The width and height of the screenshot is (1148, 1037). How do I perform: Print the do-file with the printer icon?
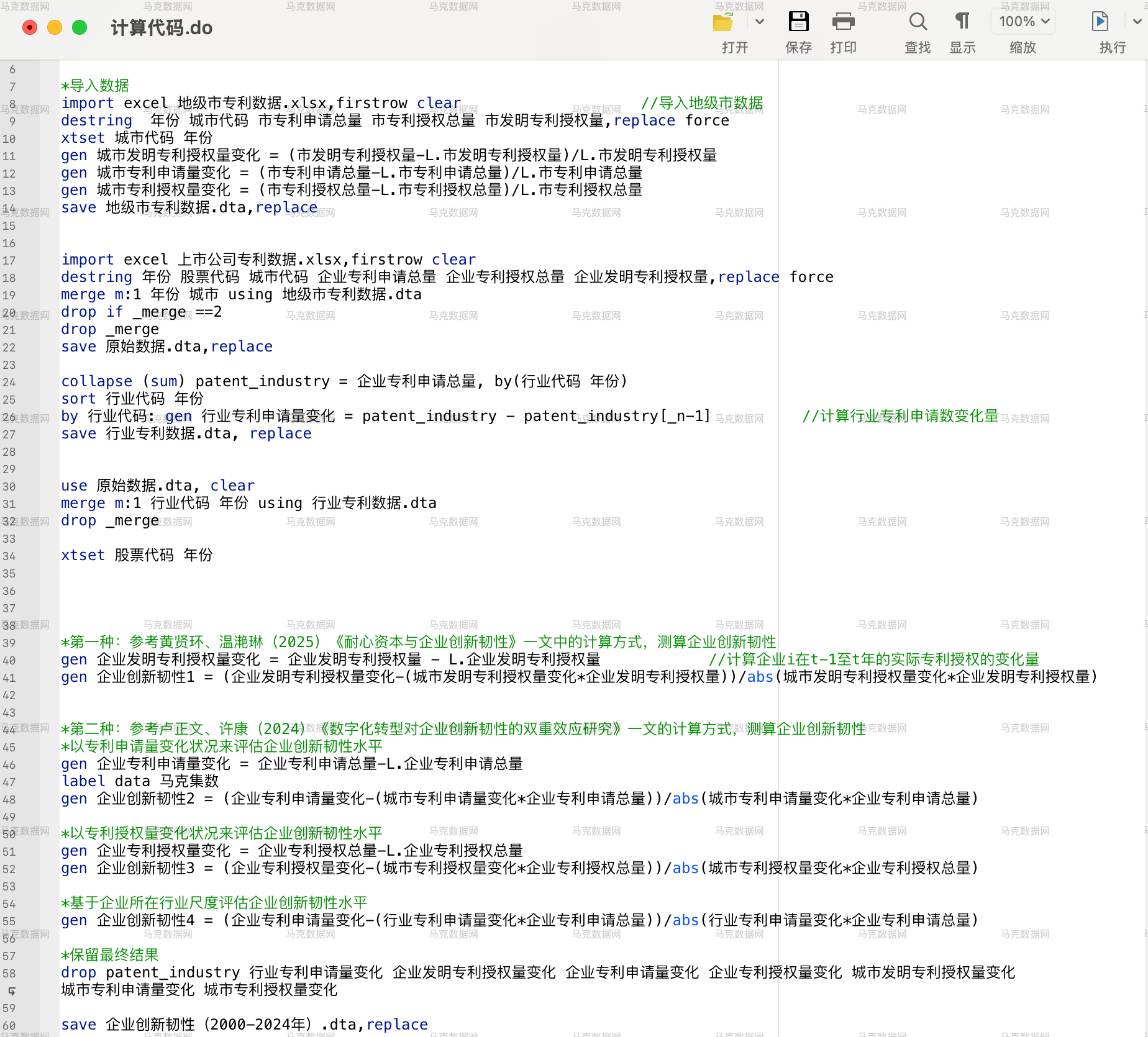pyautogui.click(x=843, y=22)
